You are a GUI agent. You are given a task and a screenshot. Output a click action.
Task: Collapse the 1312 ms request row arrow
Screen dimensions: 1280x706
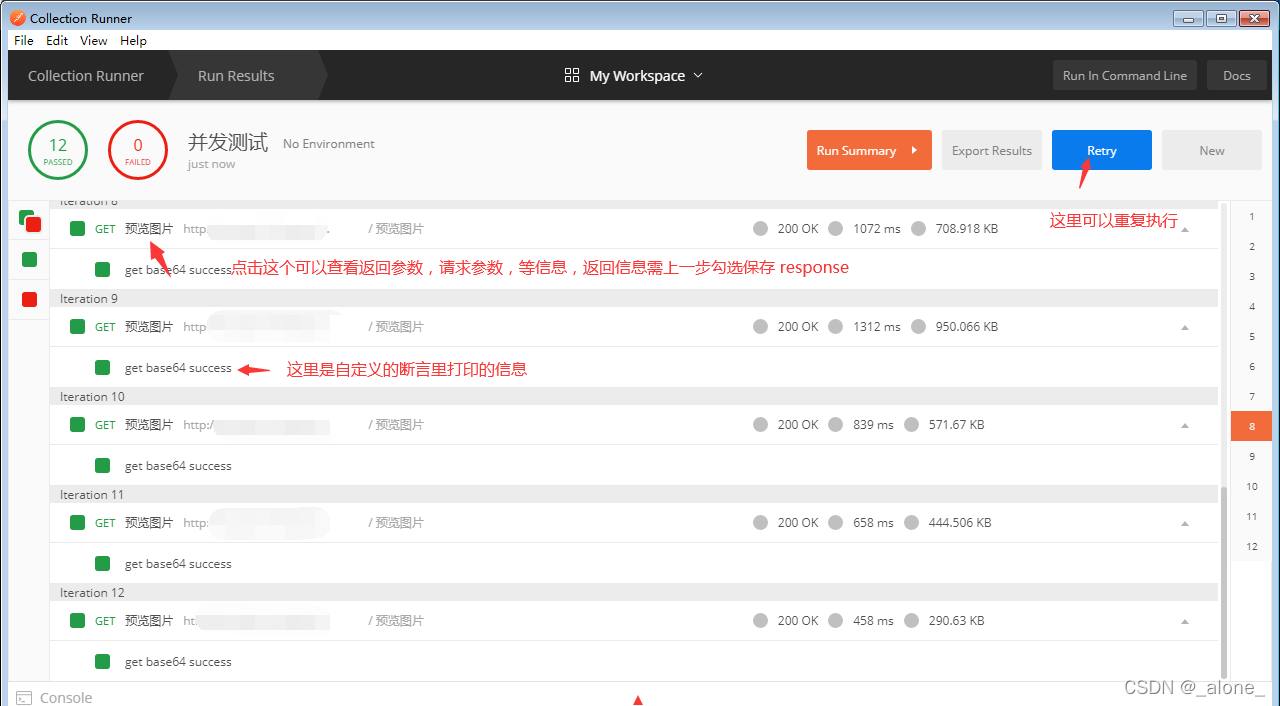point(1185,327)
